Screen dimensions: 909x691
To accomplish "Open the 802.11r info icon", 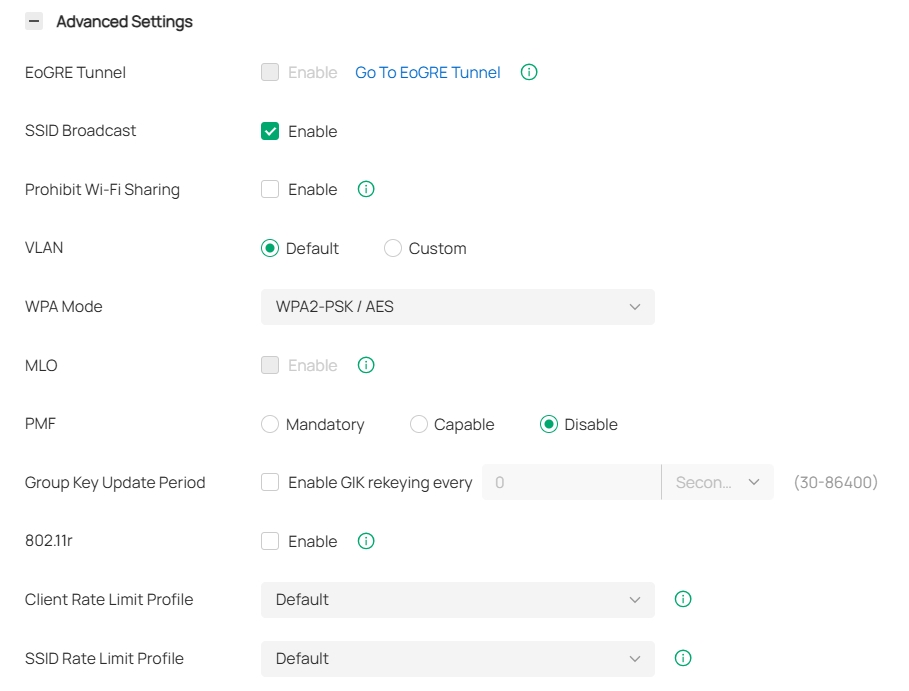I will tap(366, 541).
